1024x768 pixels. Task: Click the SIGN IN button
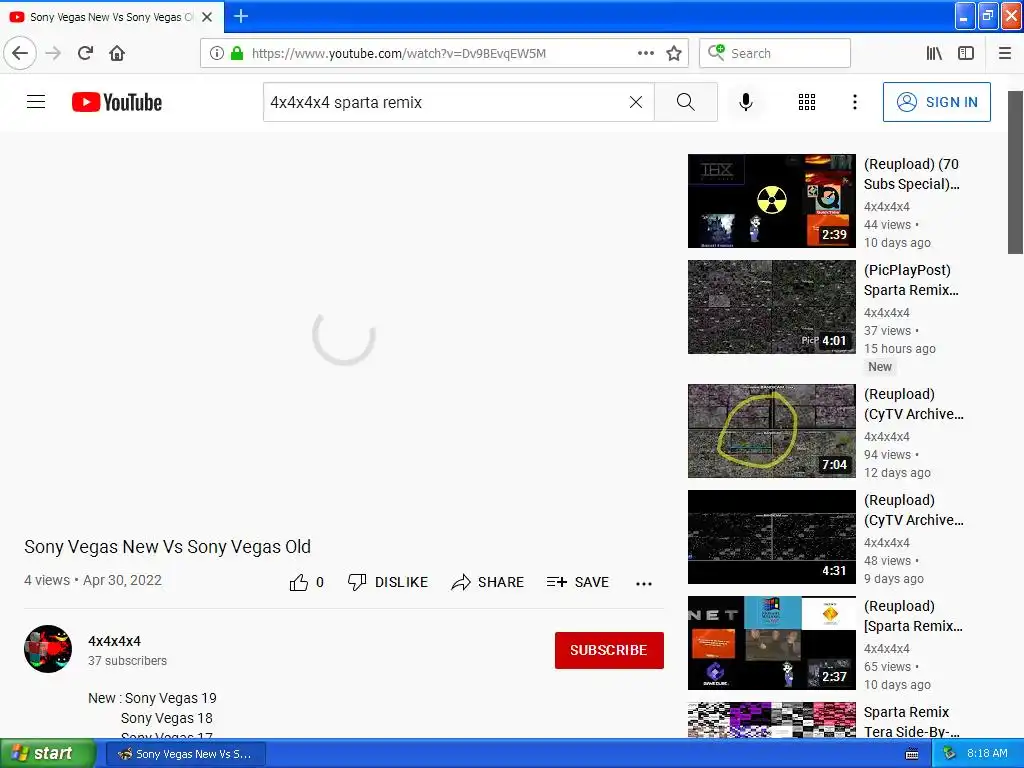pos(936,102)
